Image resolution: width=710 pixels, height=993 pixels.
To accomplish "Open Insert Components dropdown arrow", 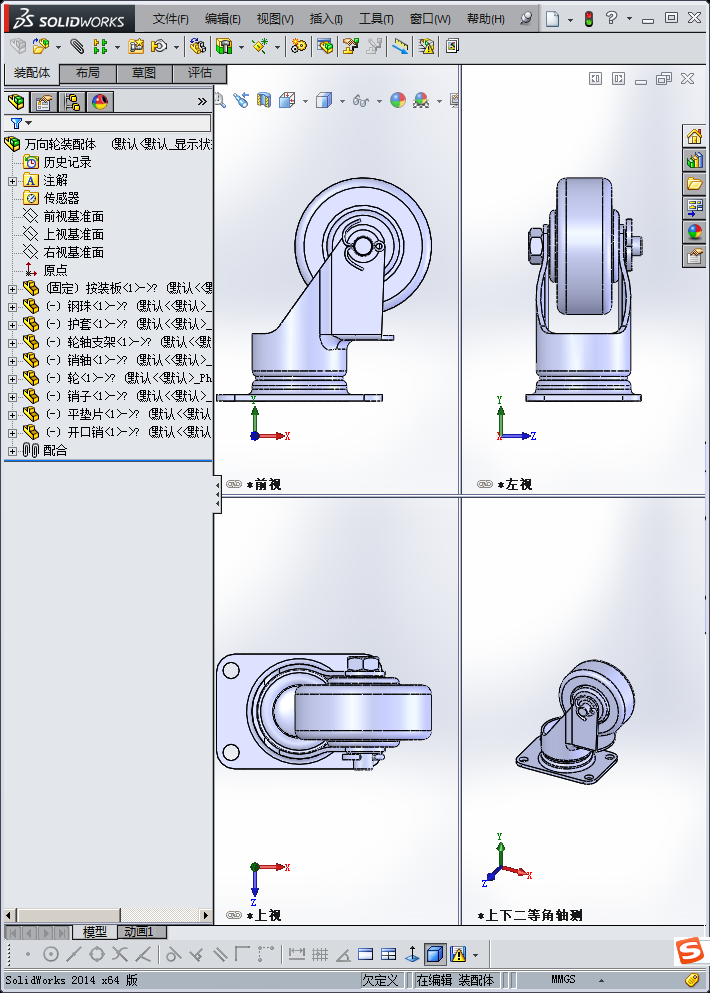I will [x=58, y=47].
